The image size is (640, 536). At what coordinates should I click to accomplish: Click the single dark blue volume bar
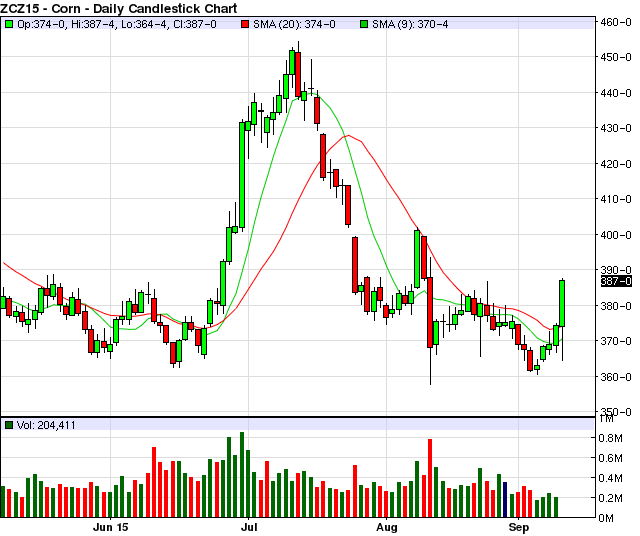coord(505,500)
